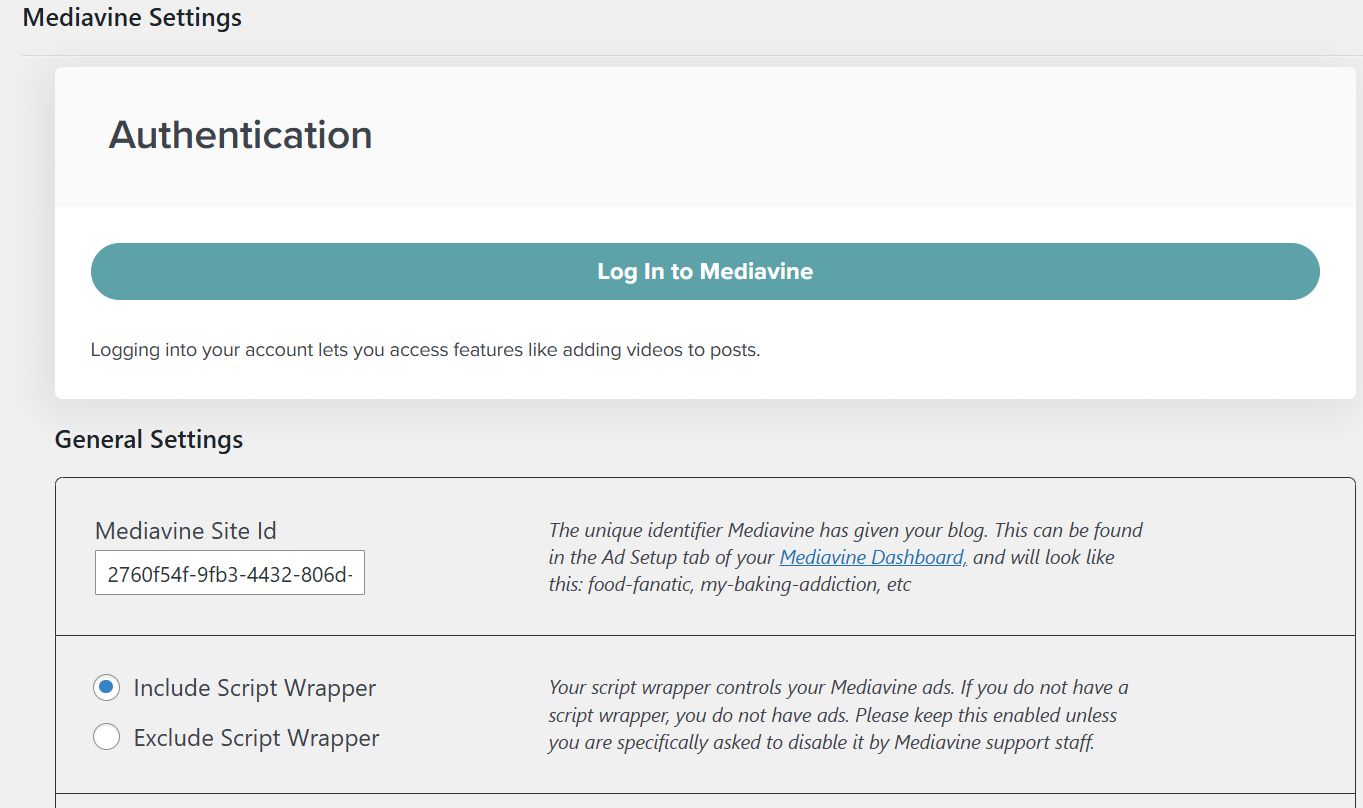Click the 'and will look like' text after the link
Screen dimensions: 1363x808
1043,557
